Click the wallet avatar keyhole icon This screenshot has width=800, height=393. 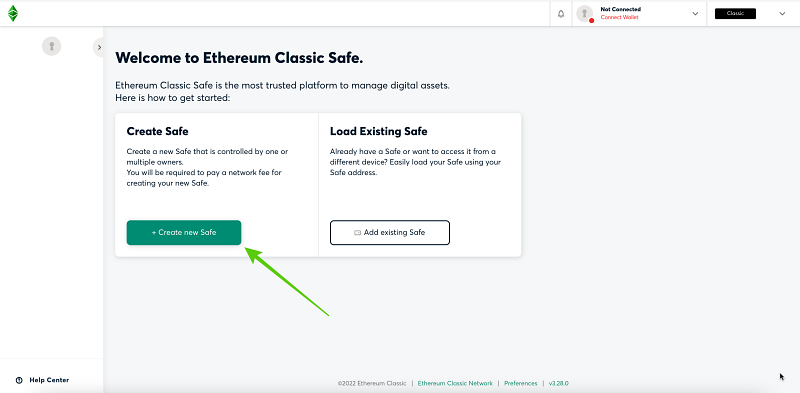[x=585, y=13]
